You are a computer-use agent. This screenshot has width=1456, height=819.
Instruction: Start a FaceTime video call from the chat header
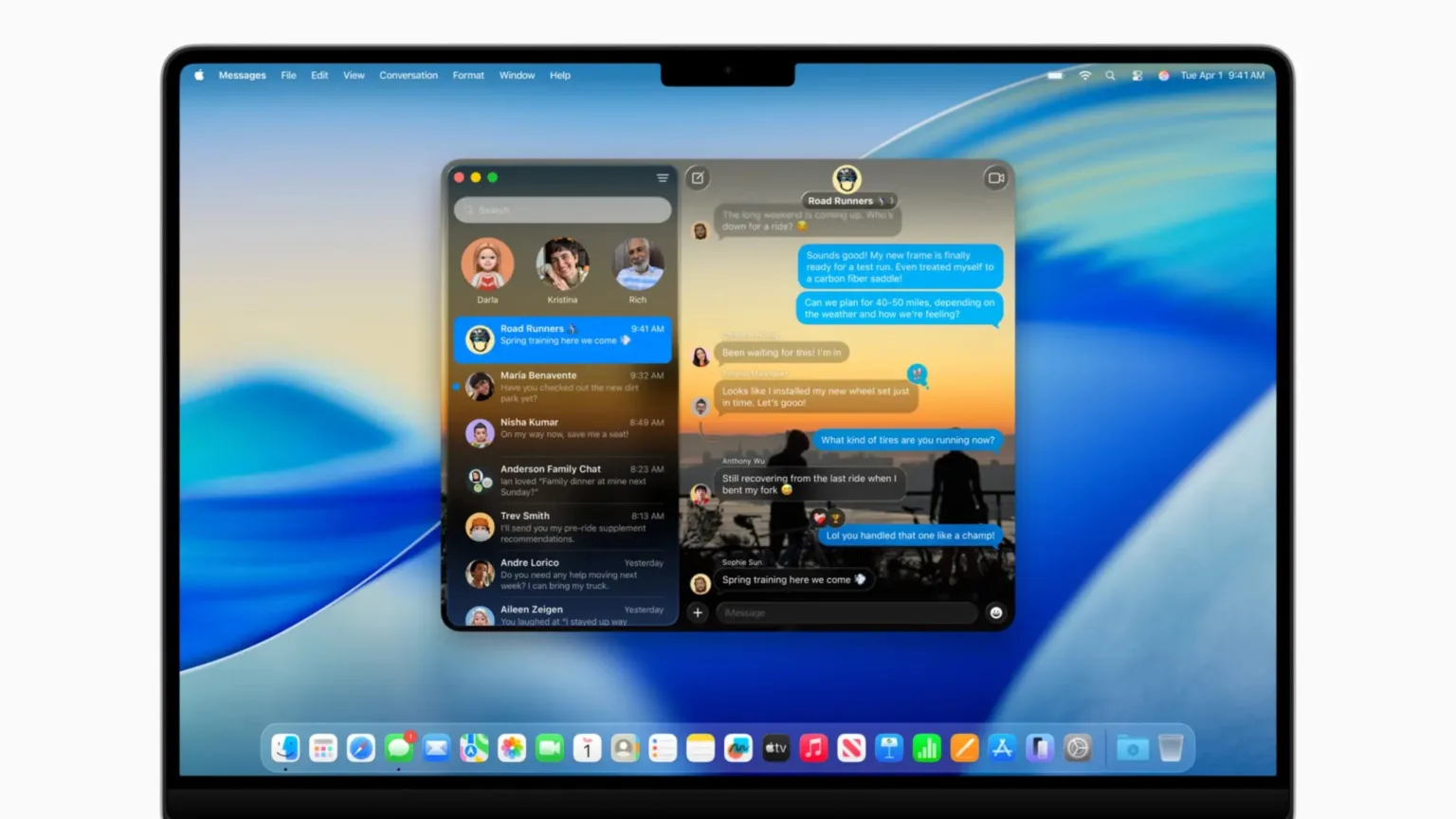point(994,178)
